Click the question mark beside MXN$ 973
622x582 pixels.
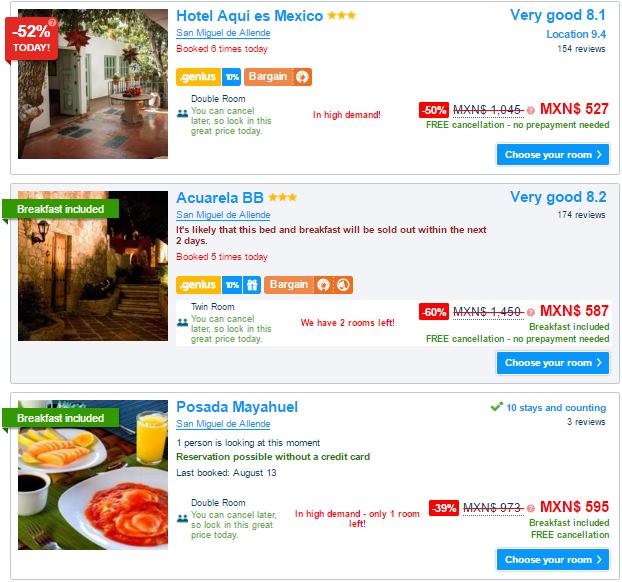coord(531,508)
